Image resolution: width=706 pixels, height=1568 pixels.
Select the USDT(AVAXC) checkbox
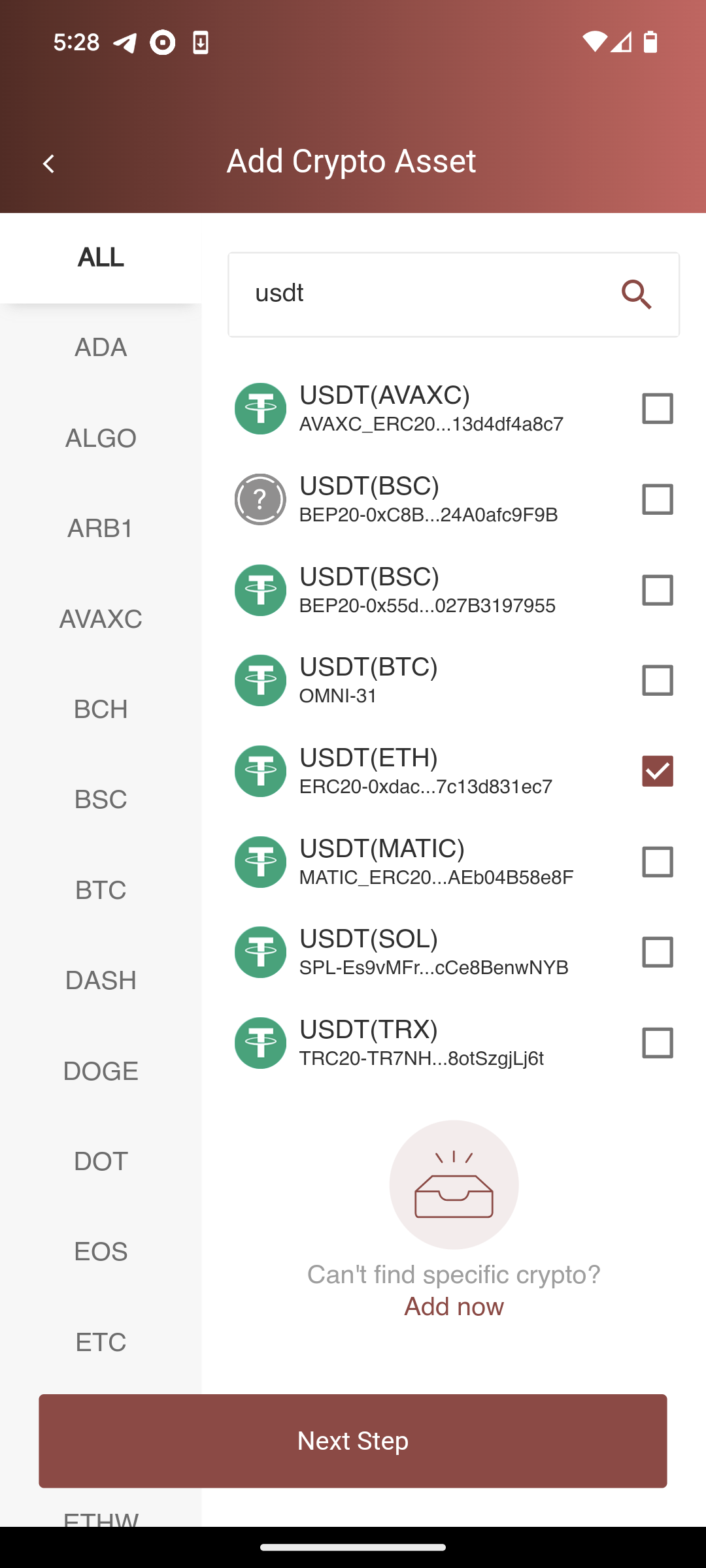657,408
